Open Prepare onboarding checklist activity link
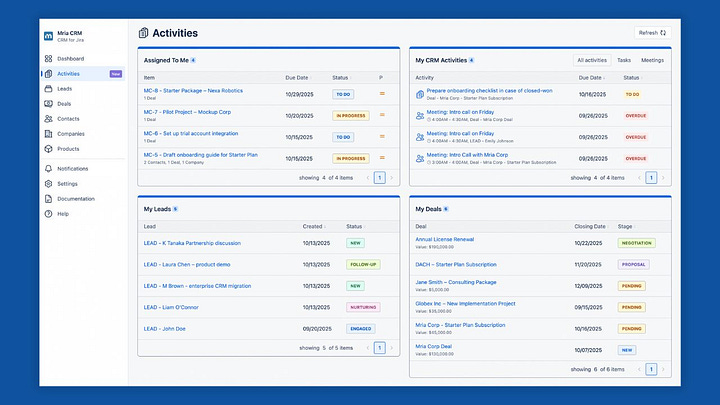720x405 pixels. (489, 90)
